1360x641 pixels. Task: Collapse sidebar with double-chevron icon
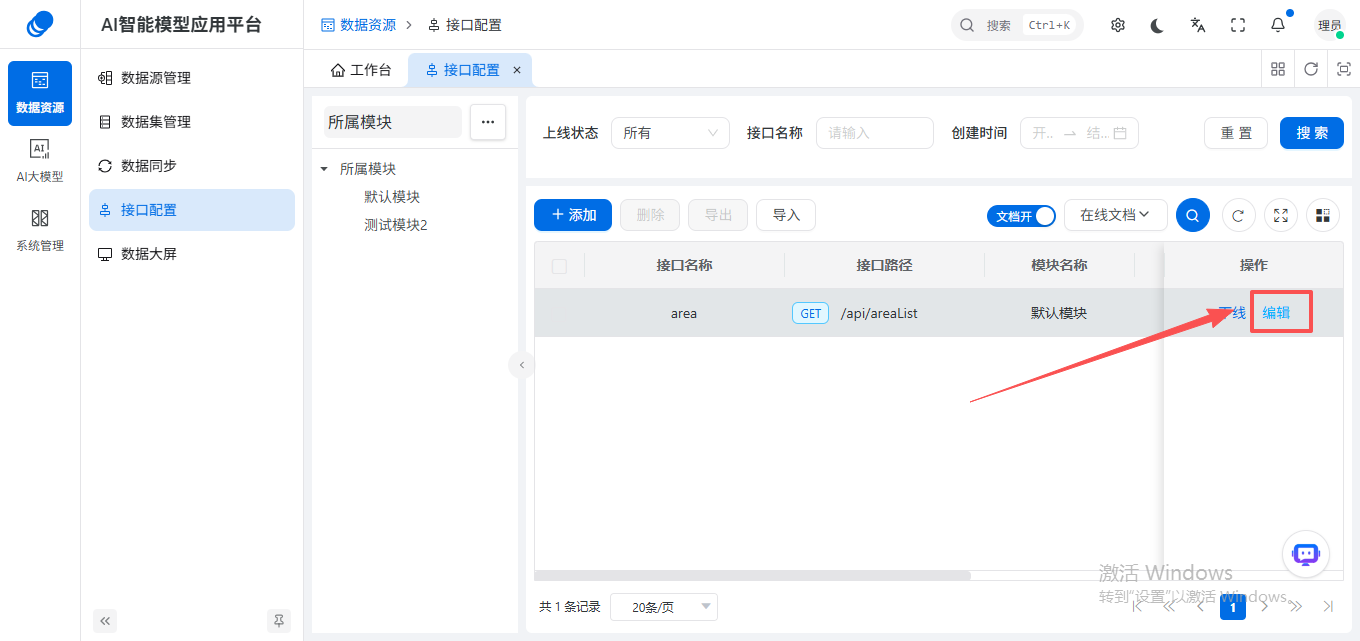tap(105, 621)
